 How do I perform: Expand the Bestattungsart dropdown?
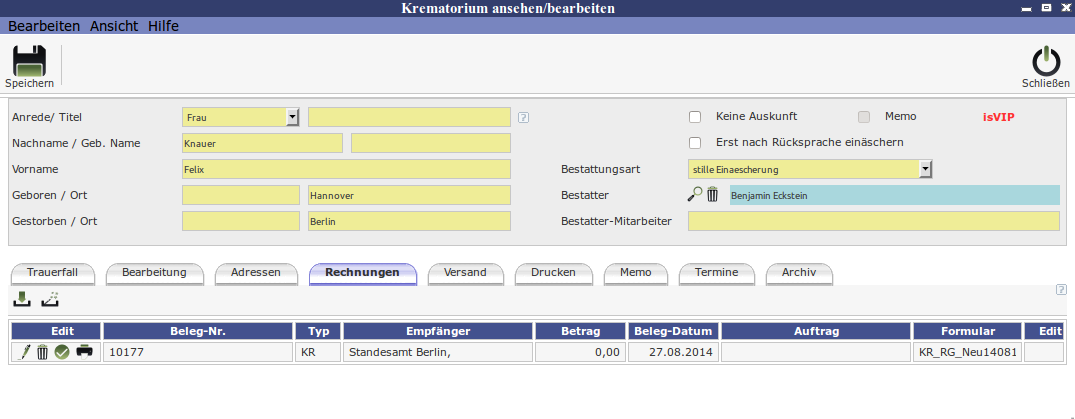925,169
